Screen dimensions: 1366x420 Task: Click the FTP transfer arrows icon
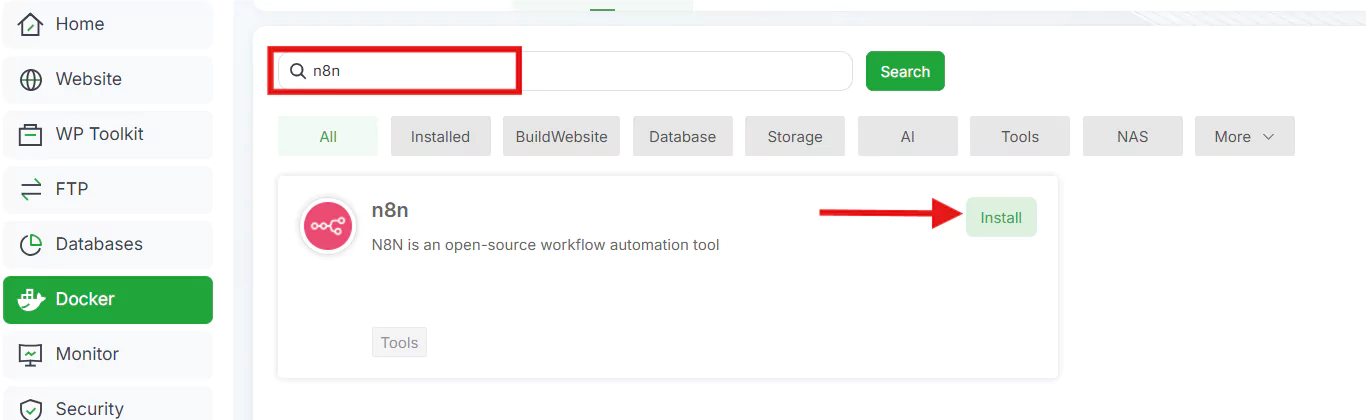pyautogui.click(x=31, y=189)
